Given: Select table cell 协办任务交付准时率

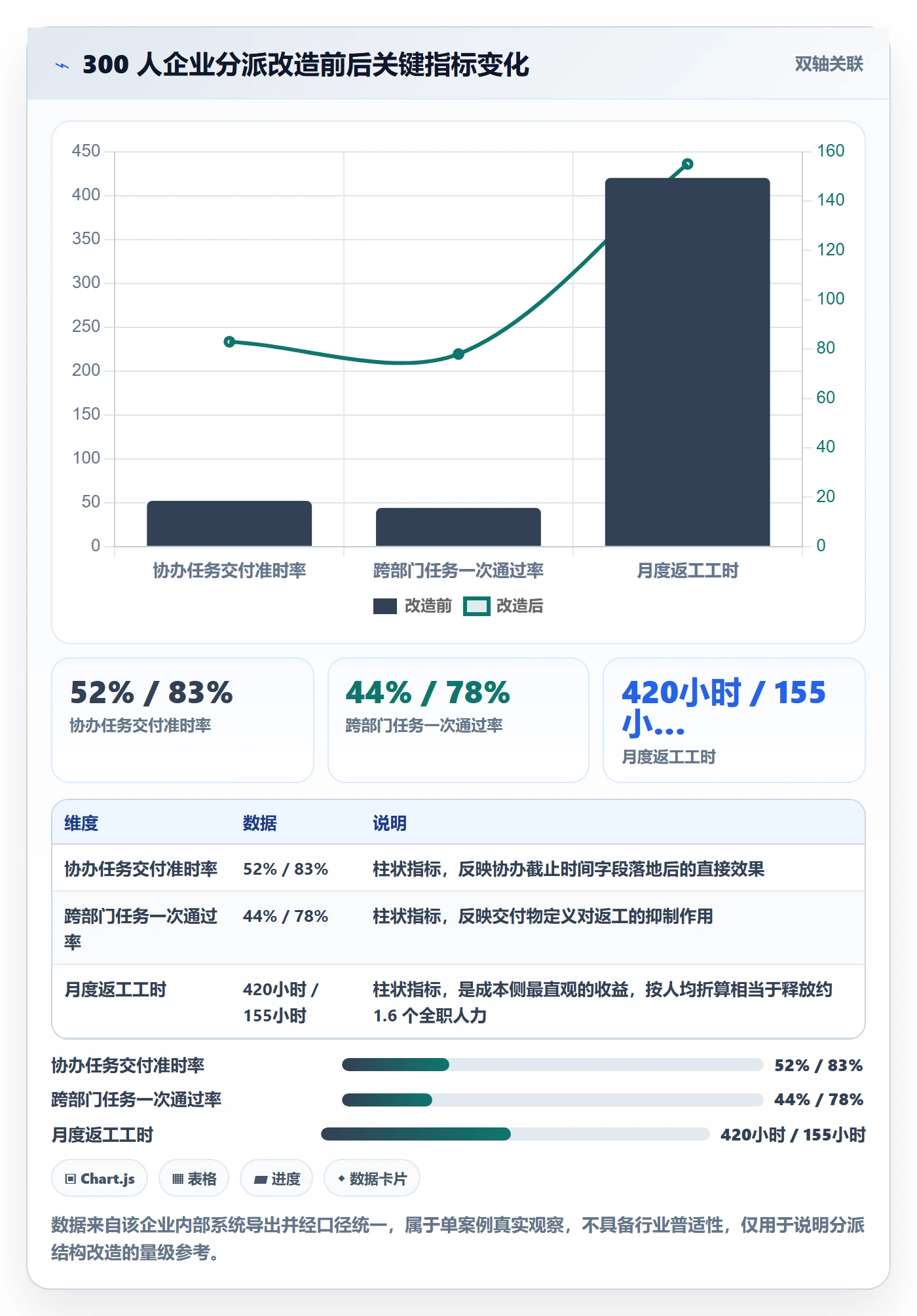Looking at the screenshot, I should [141, 869].
